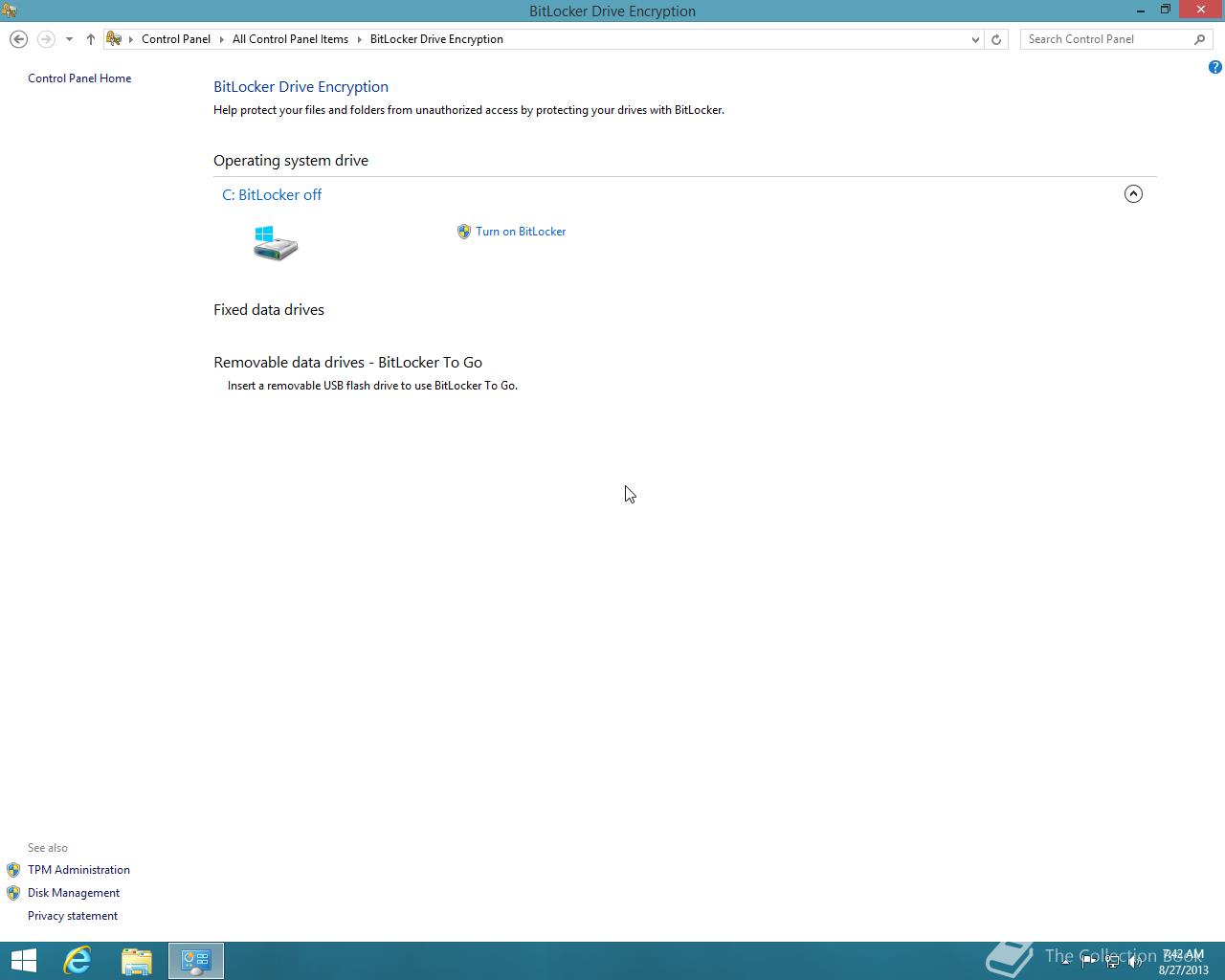Viewport: 1225px width, 980px height.
Task: Click the search magnifier icon
Action: (x=1200, y=39)
